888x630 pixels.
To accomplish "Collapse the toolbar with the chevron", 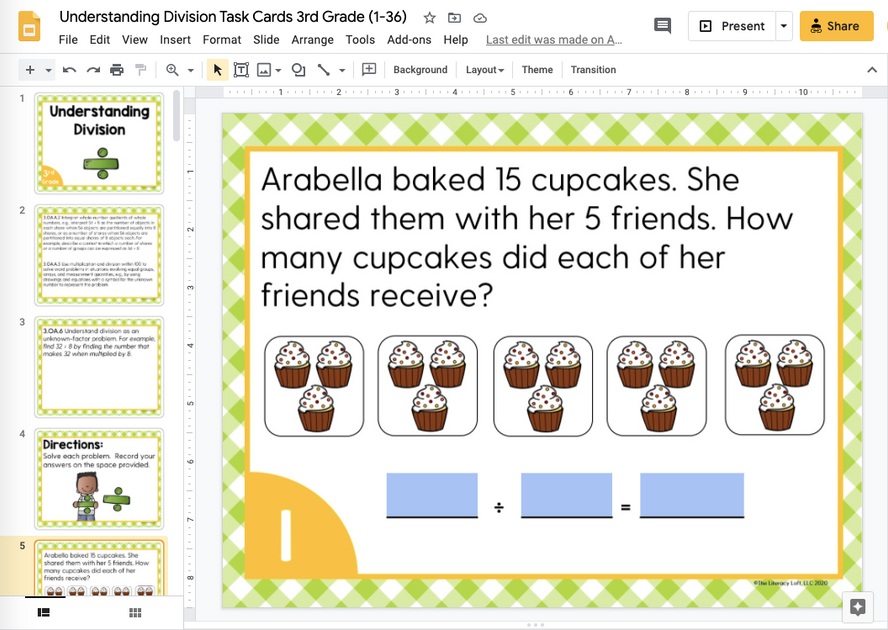I will [x=873, y=70].
